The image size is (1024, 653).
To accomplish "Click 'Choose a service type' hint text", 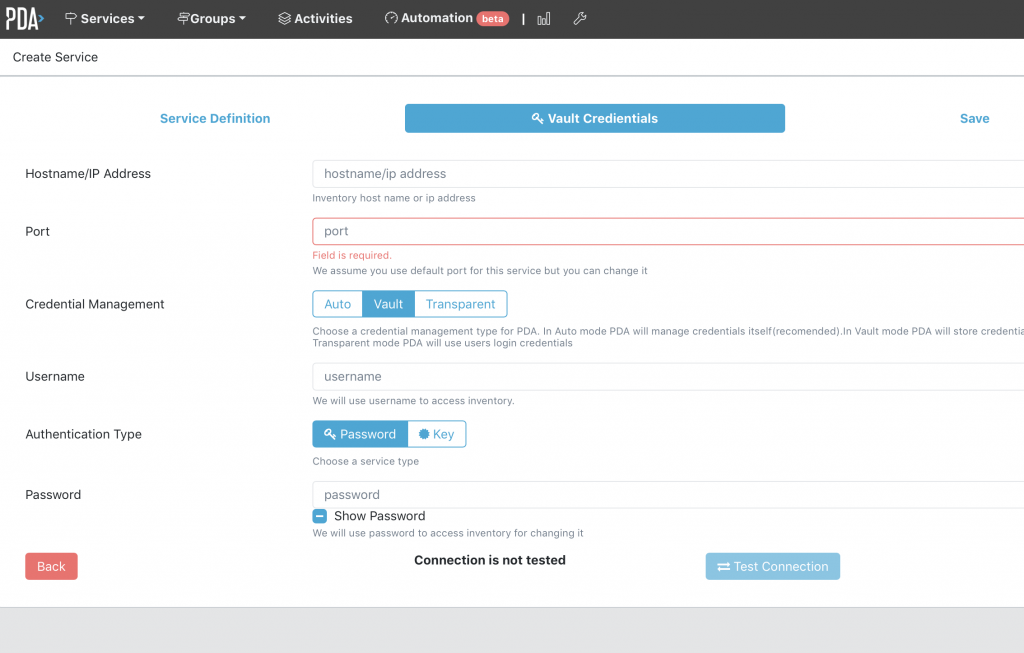I will pyautogui.click(x=366, y=461).
